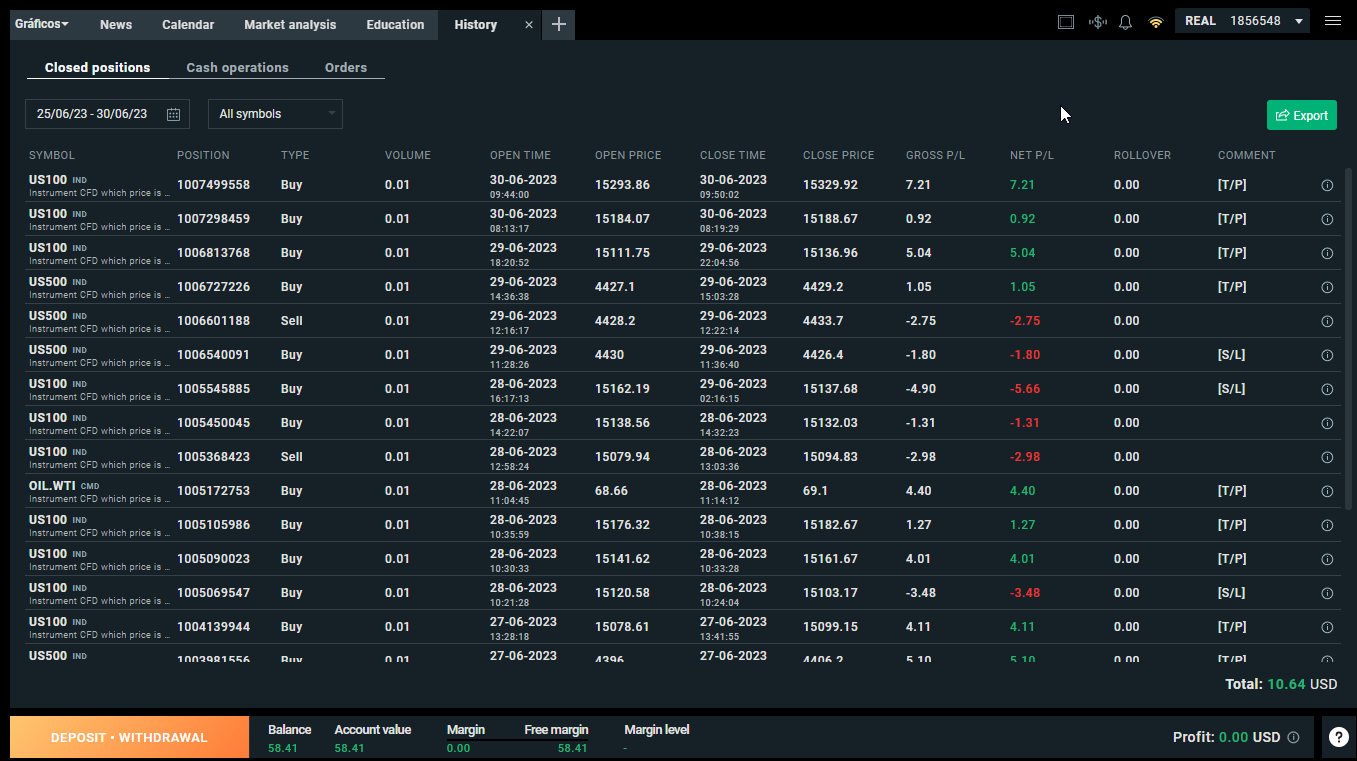The image size is (1357, 761).
Task: Open the REAL 1856548 account dropdown
Action: point(1242,21)
